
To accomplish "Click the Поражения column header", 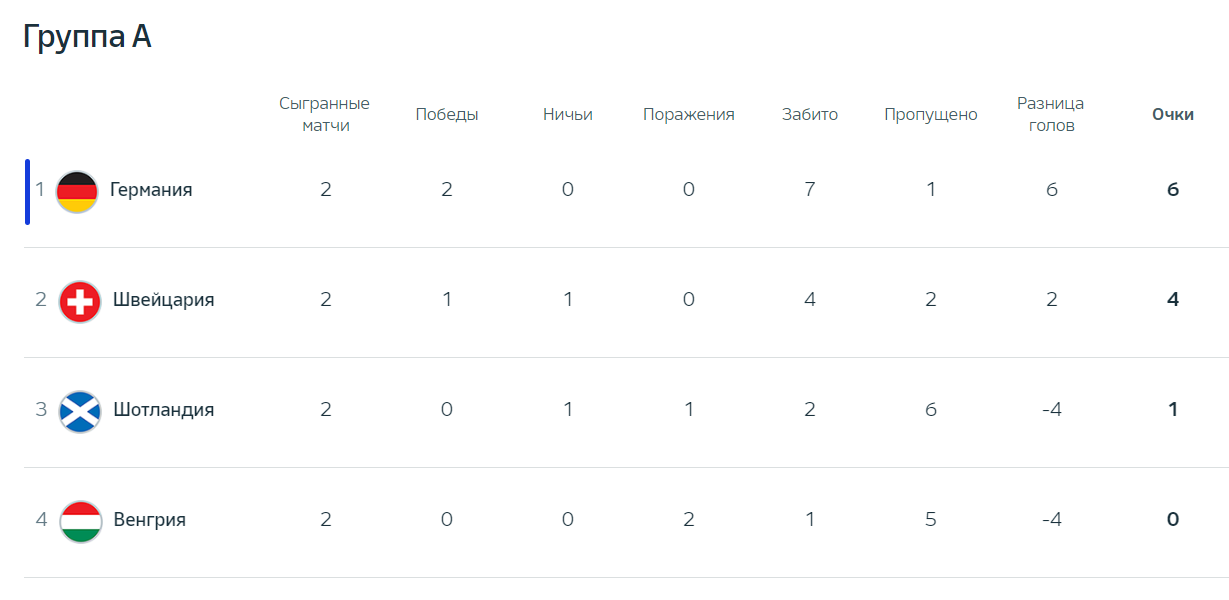I will [689, 115].
